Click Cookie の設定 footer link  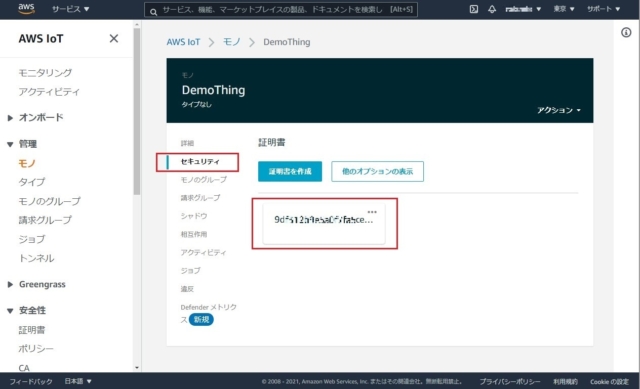[609, 382]
